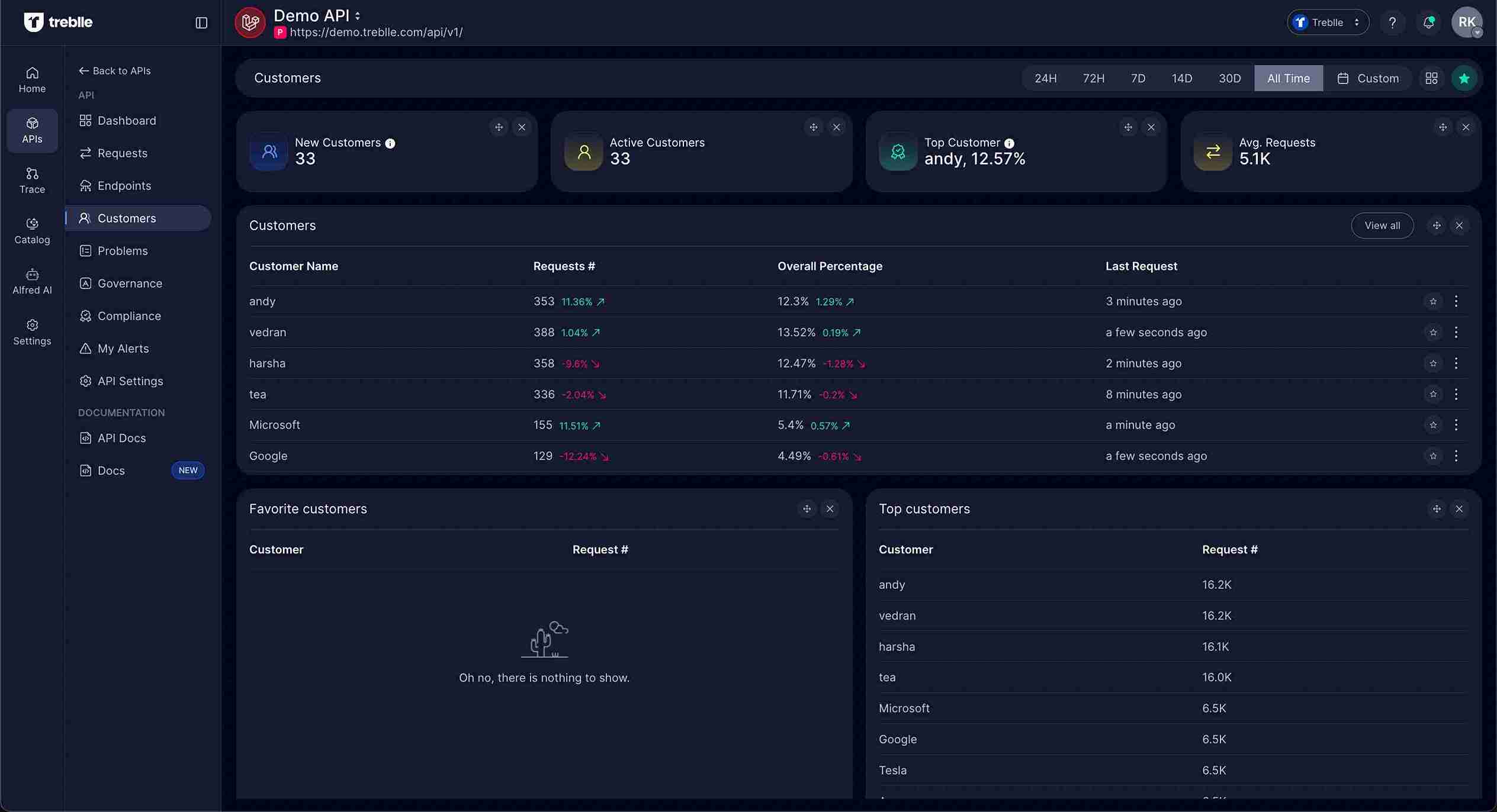
Task: Open Alfred AI from the sidebar
Action: point(32,281)
